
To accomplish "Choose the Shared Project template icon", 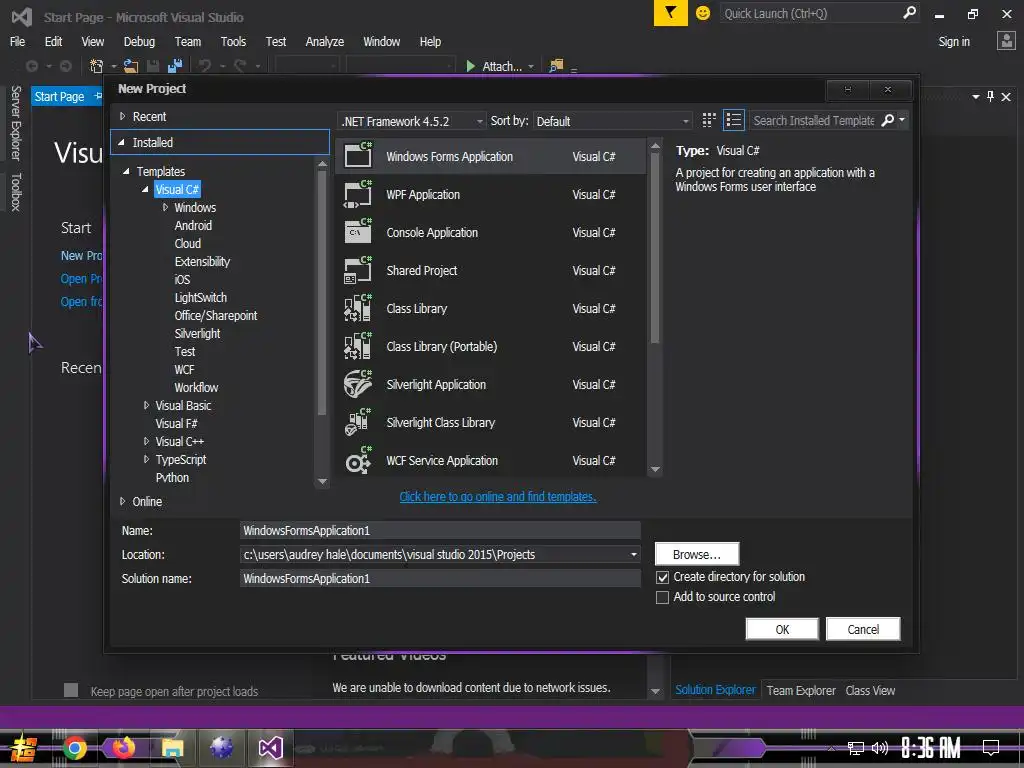I will click(x=358, y=270).
